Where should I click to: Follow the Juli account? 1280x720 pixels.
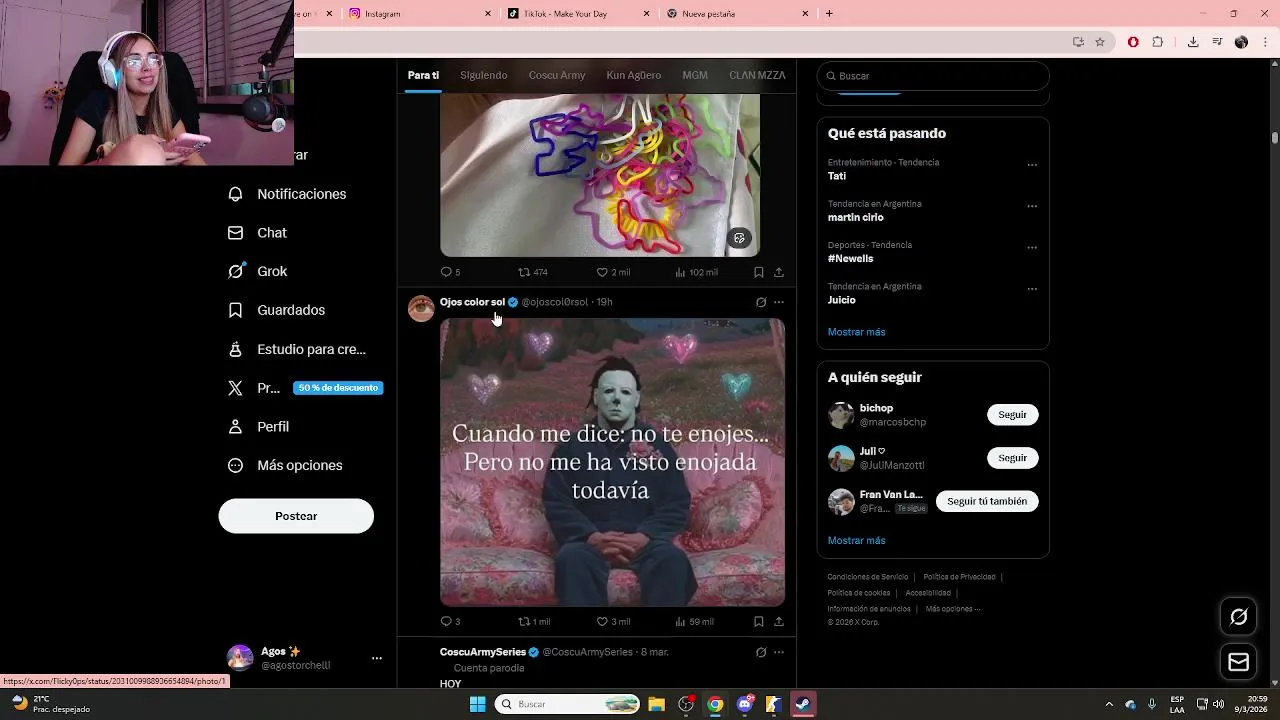click(x=1012, y=458)
